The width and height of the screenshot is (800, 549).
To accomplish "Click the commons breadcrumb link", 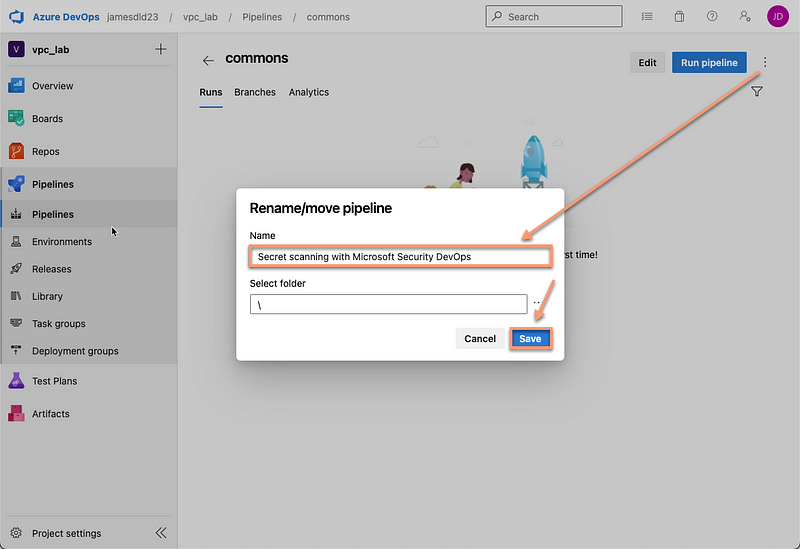I will (328, 17).
